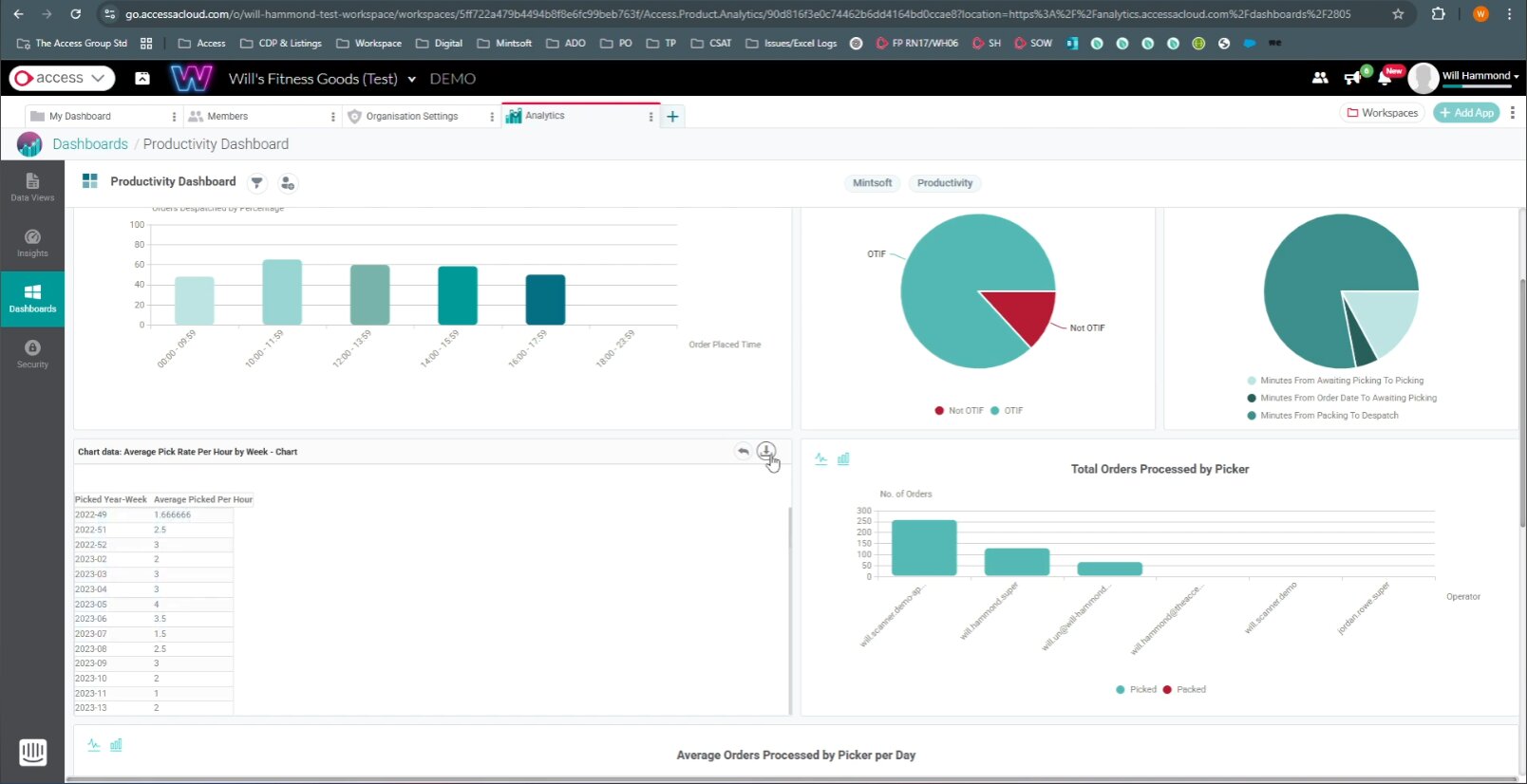1527x784 pixels.
Task: Open the dashboard filter funnel icon
Action: [256, 182]
